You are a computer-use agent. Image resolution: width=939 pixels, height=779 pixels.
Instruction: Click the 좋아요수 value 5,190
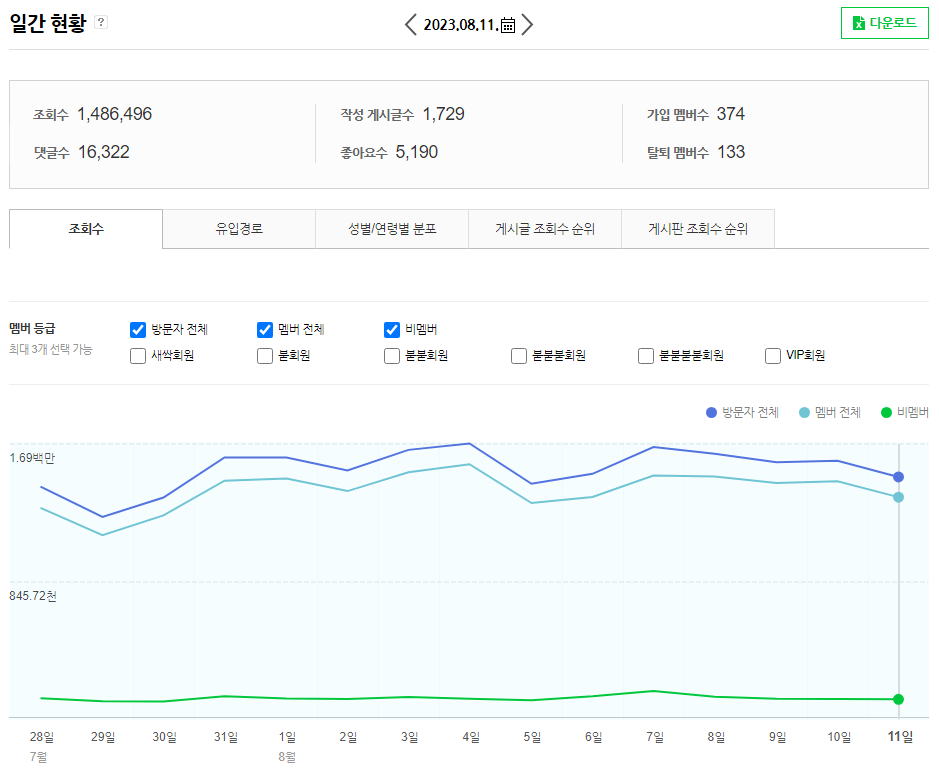[x=417, y=152]
